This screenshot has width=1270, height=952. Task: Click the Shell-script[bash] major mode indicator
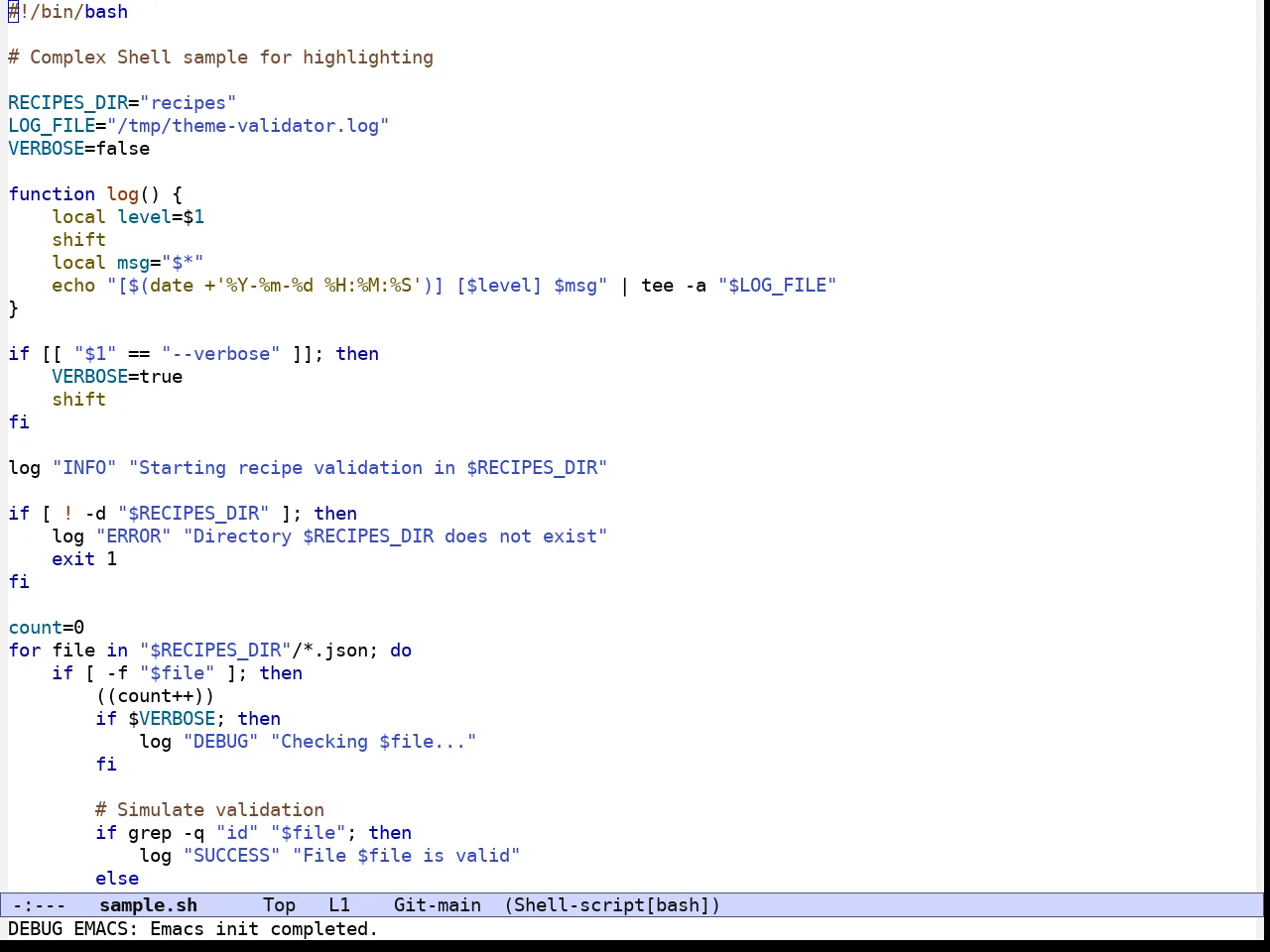[x=612, y=905]
